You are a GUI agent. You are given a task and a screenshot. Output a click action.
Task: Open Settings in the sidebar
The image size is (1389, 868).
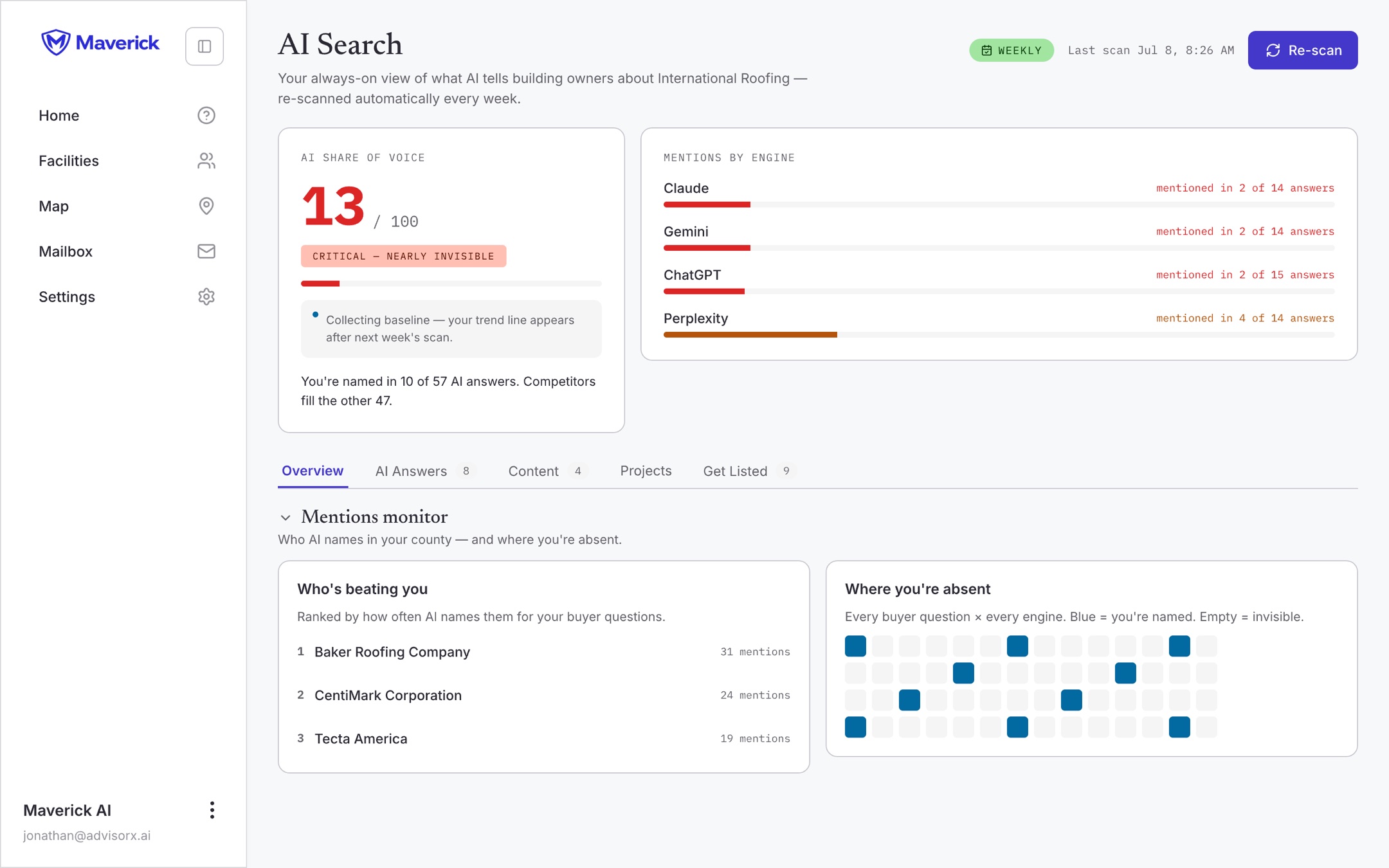(x=126, y=296)
